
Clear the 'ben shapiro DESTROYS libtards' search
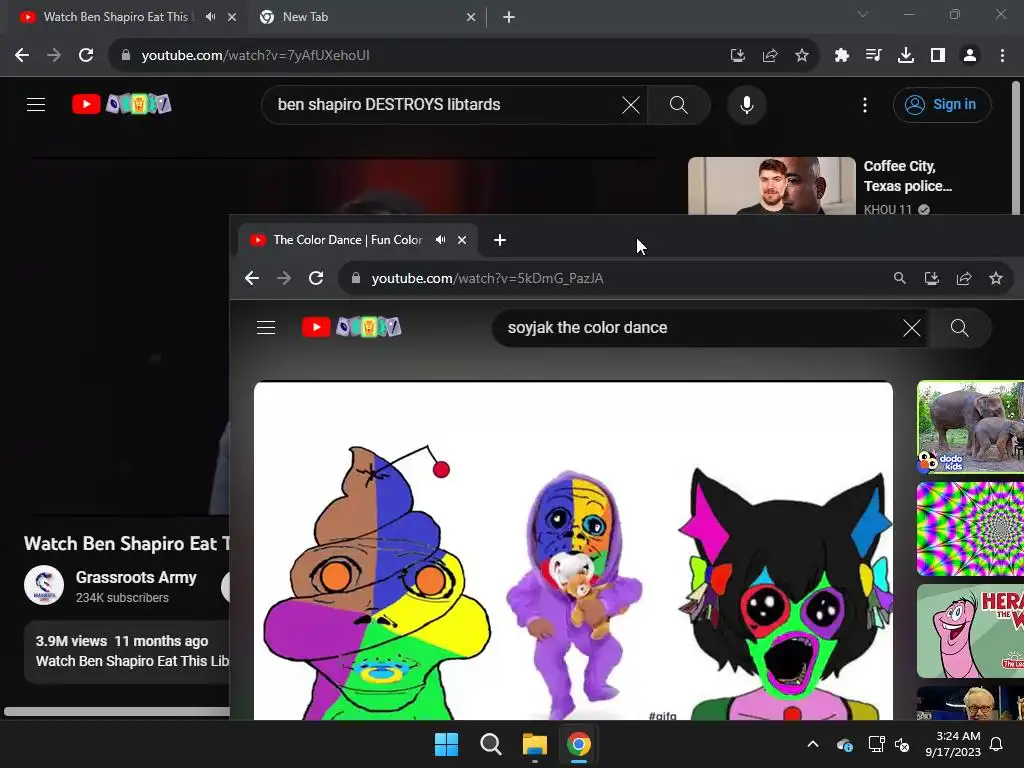point(631,104)
